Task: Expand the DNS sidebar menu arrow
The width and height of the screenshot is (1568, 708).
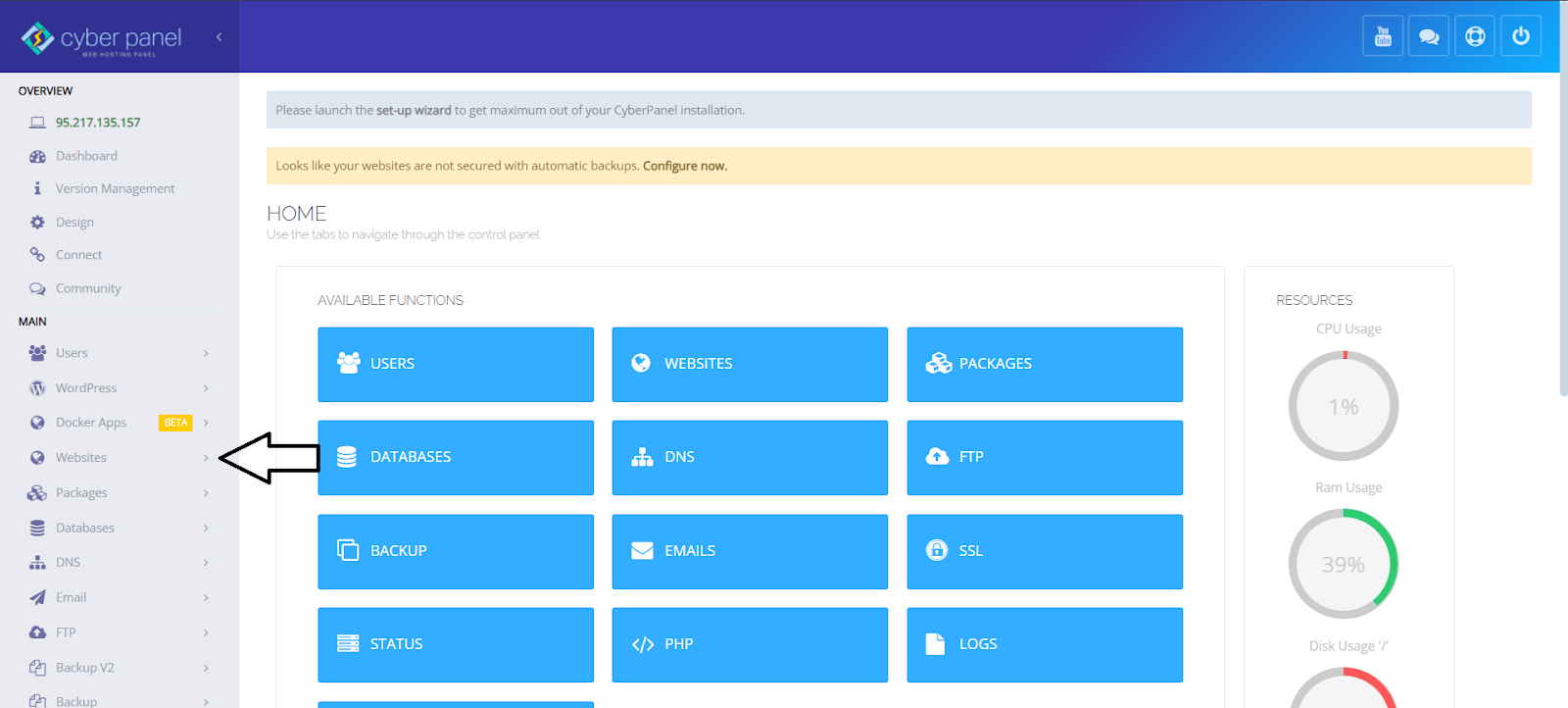Action: click(206, 563)
